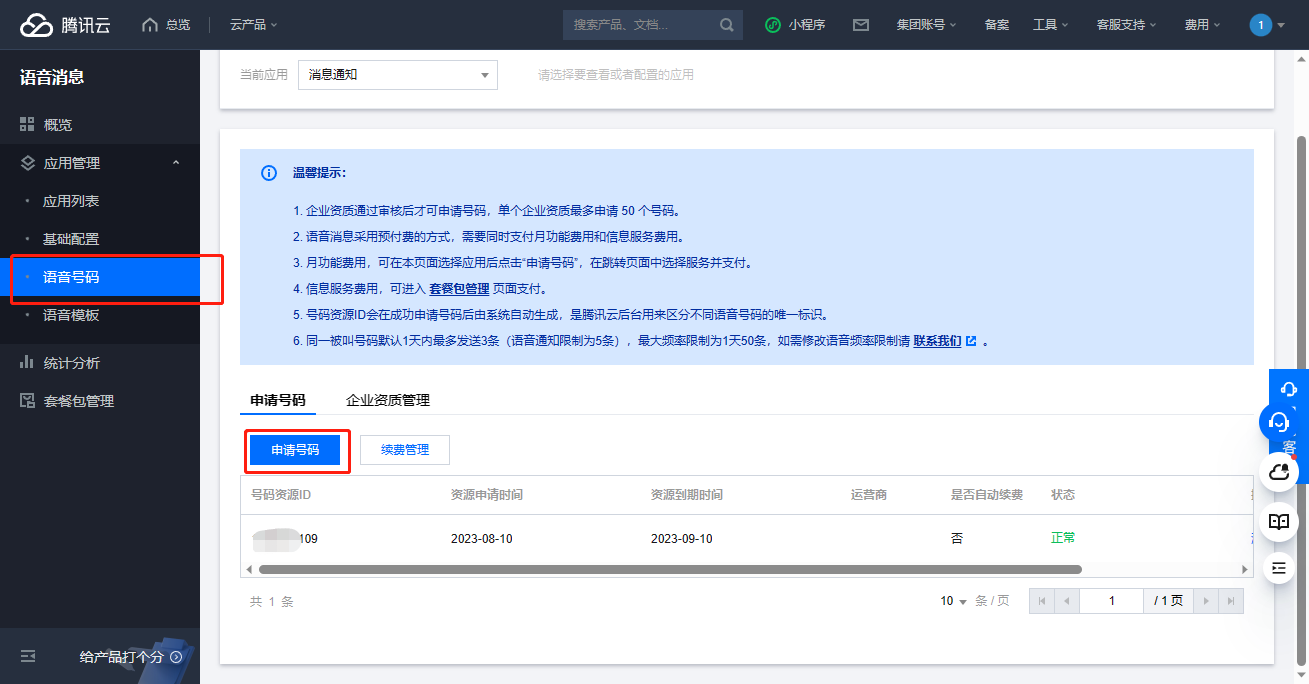
Task: Expand the 云产品 dropdown menu
Action: click(253, 25)
